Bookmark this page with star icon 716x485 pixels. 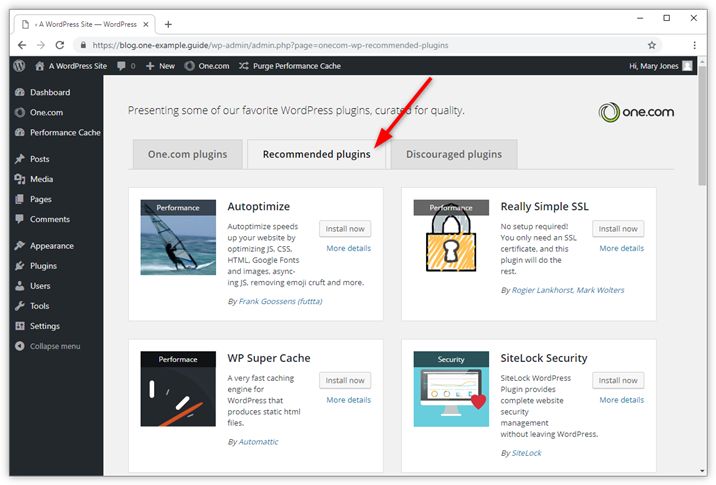pos(652,45)
